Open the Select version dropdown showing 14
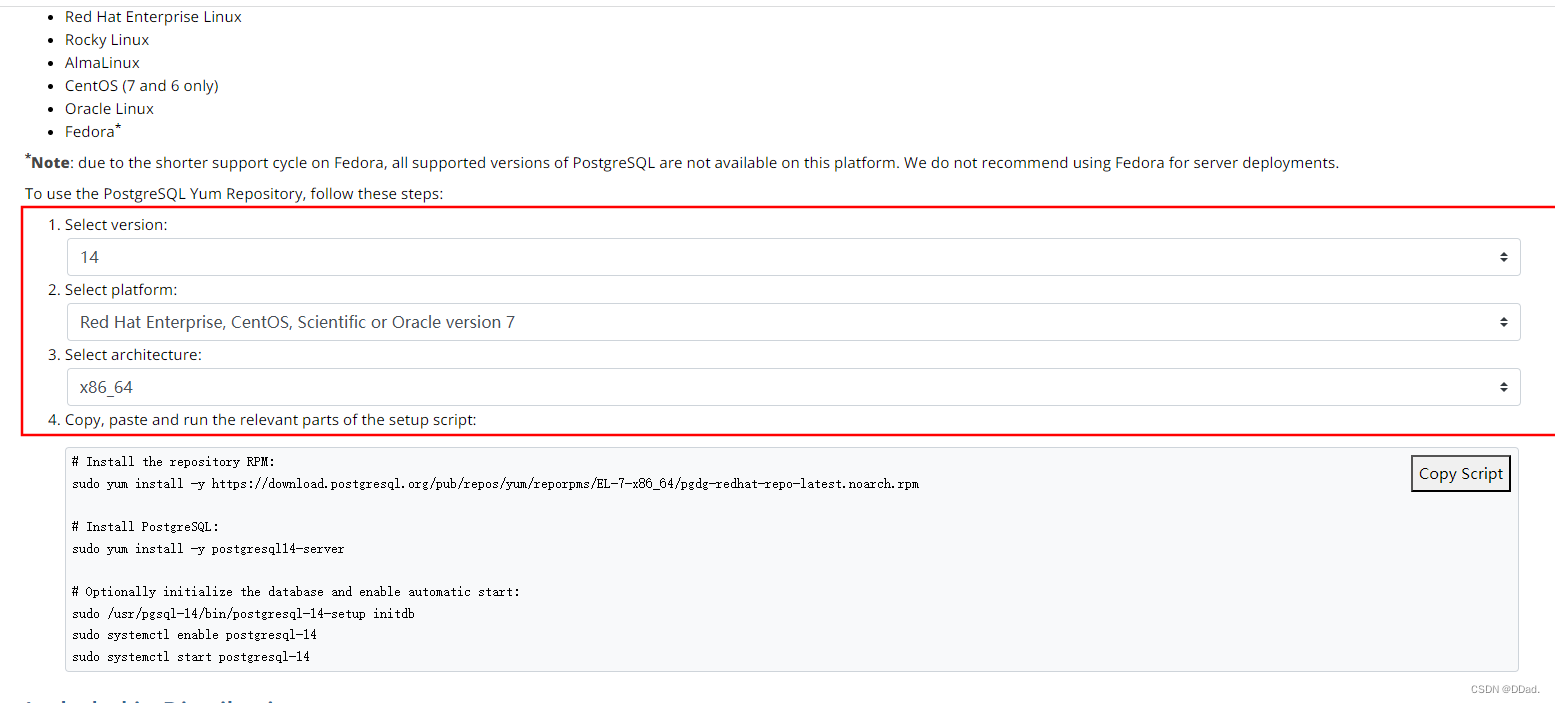The width and height of the screenshot is (1555, 703). (793, 257)
